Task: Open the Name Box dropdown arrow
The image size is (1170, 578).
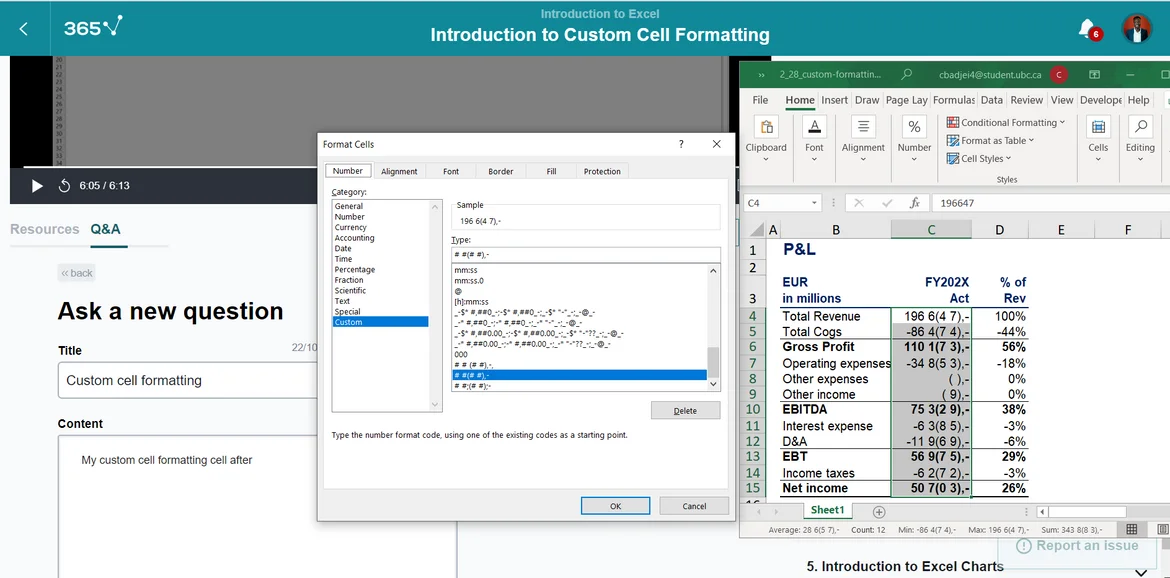Action: [x=815, y=203]
